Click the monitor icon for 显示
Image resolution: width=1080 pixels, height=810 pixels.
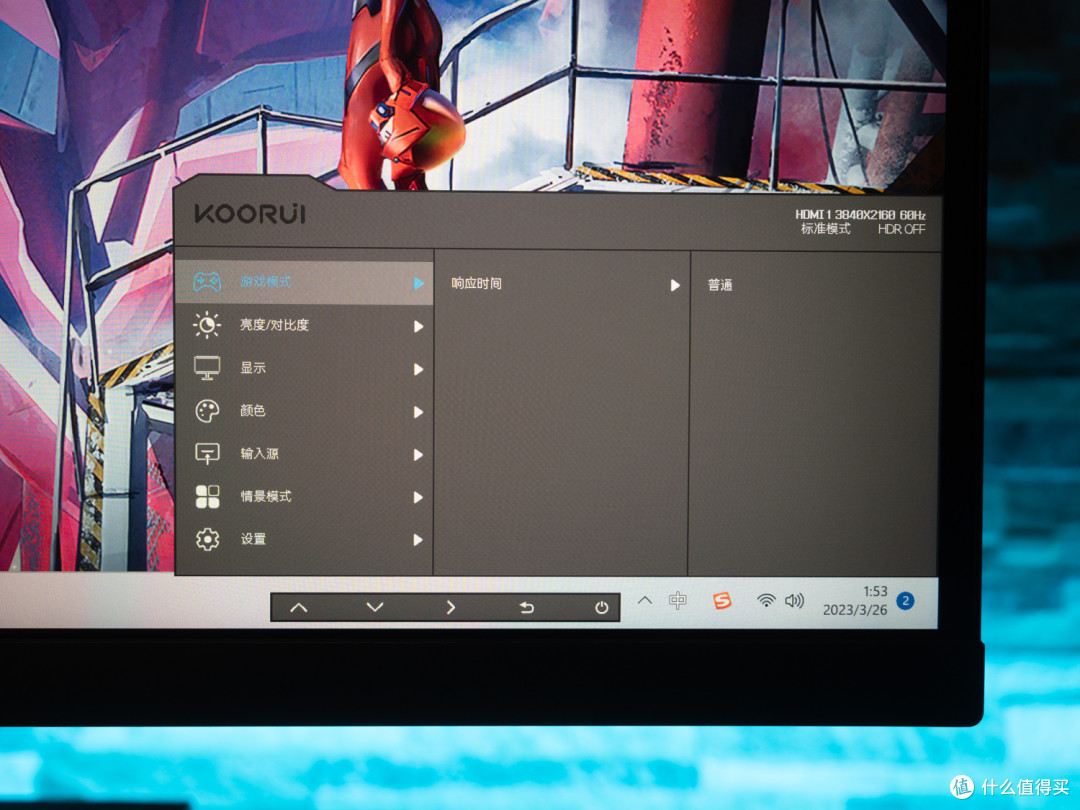(207, 368)
